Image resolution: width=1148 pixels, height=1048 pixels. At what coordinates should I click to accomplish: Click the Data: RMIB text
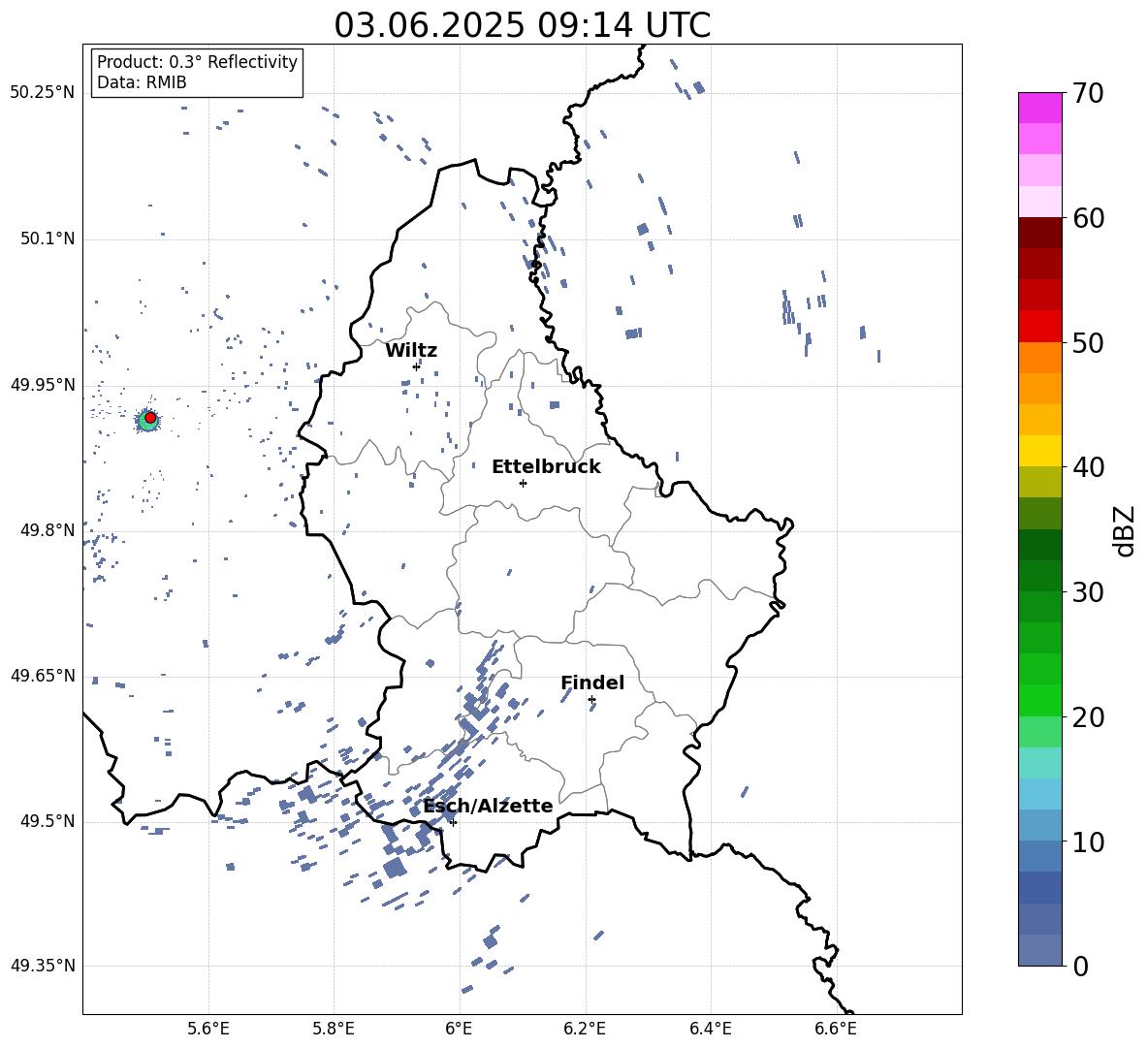tap(142, 82)
